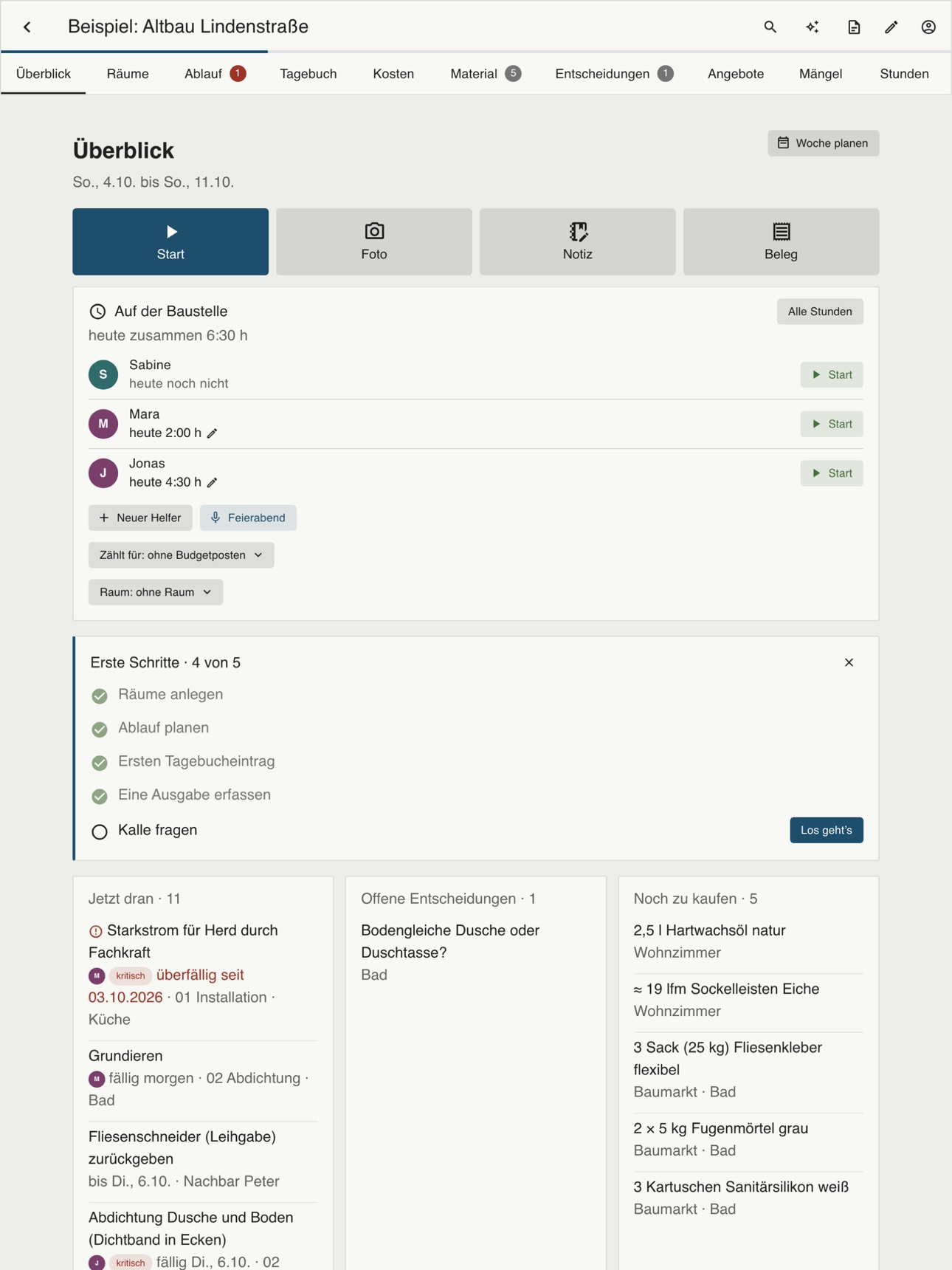Screen dimensions: 952x1270
Task: Open the Starkstrom für Herd task
Action: [x=203, y=975]
